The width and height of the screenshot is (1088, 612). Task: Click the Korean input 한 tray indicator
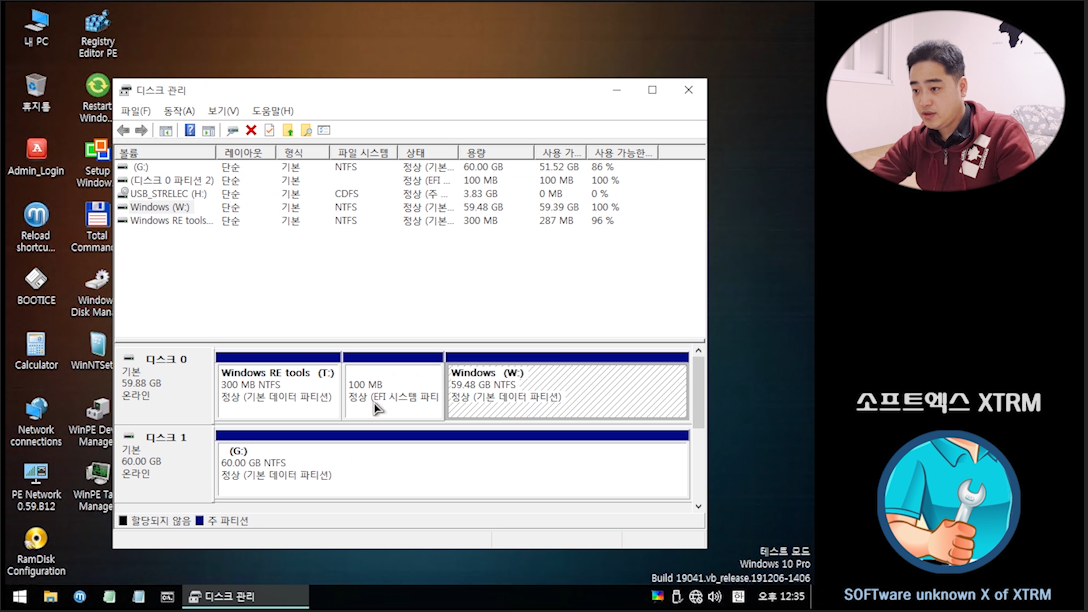pyautogui.click(x=738, y=597)
